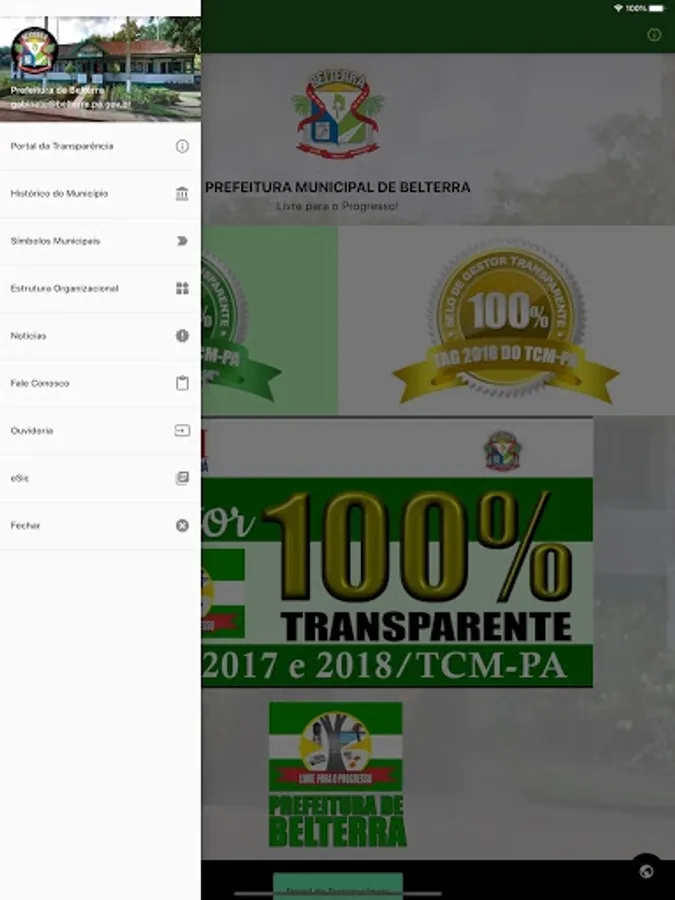The height and width of the screenshot is (900, 675).
Task: Open Fale Conosco menu entry
Action: coord(100,383)
